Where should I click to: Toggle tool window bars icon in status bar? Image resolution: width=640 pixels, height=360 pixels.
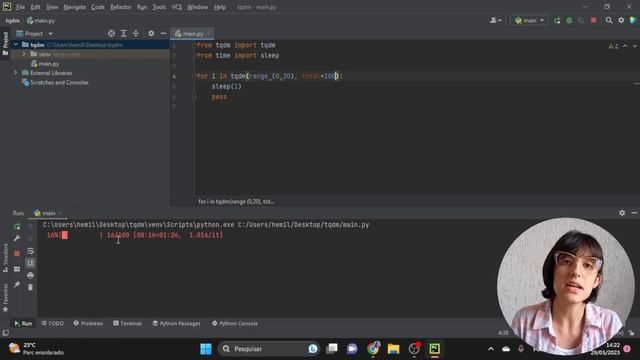5,333
